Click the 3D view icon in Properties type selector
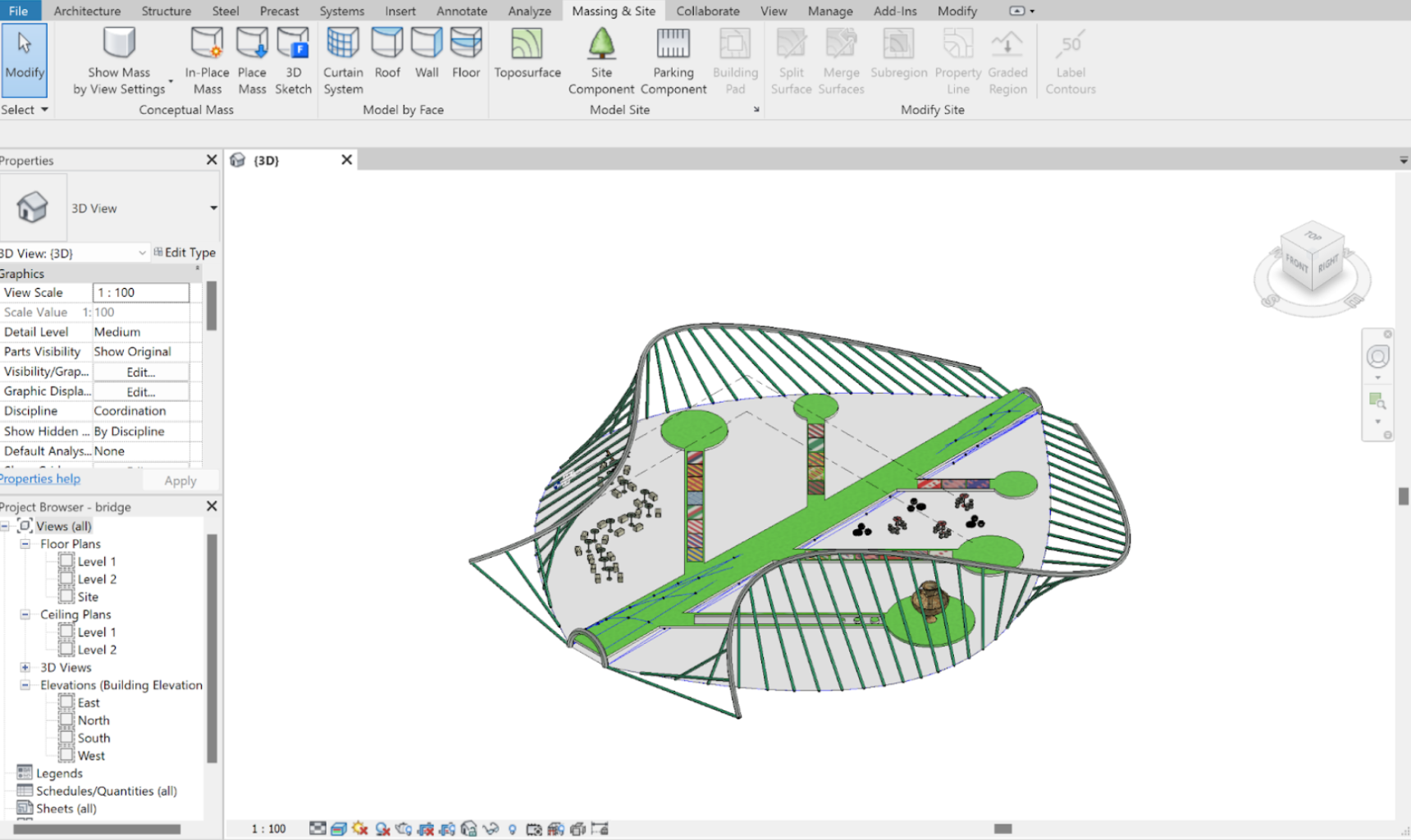Screen dimensions: 1411x840 pos(33,208)
